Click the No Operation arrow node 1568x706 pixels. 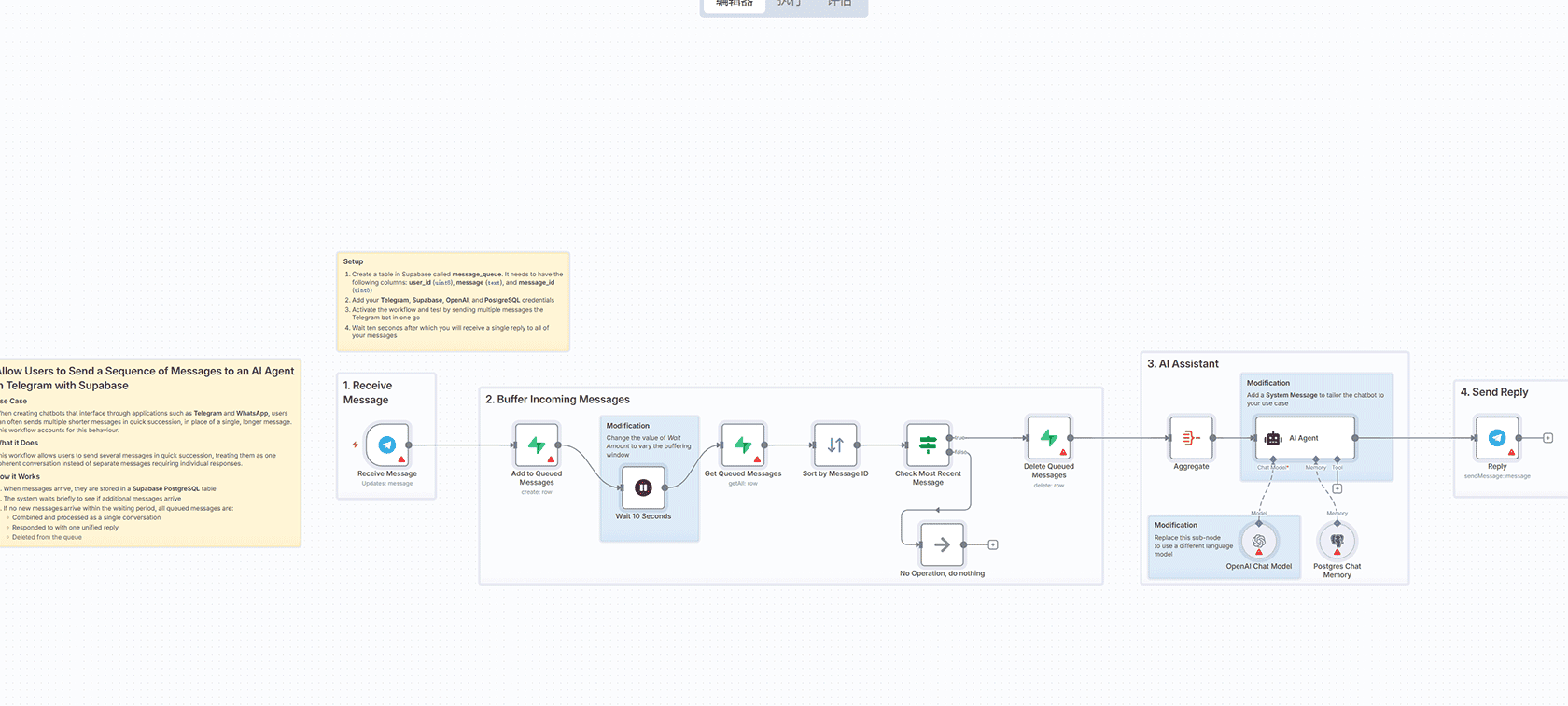(942, 544)
